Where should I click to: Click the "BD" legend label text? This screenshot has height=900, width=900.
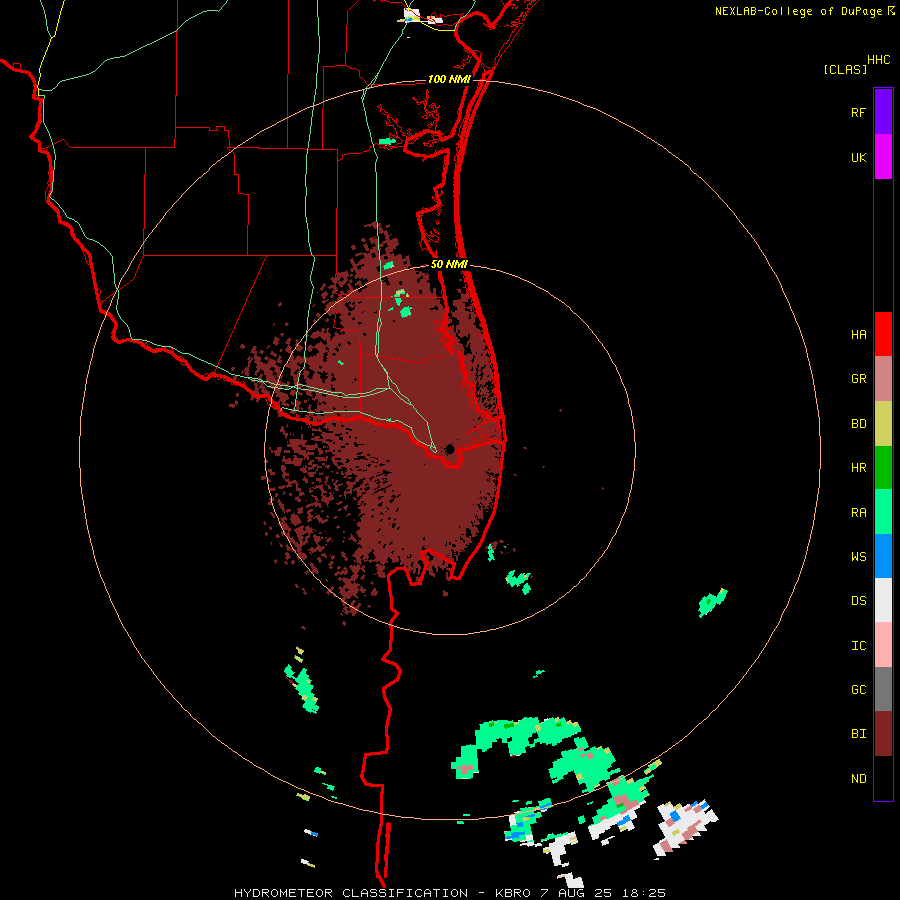pyautogui.click(x=858, y=424)
